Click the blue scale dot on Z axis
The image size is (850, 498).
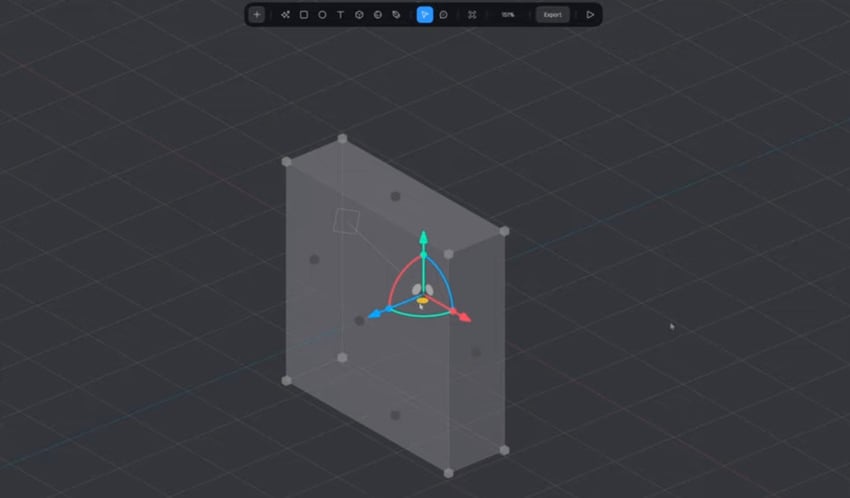[389, 308]
